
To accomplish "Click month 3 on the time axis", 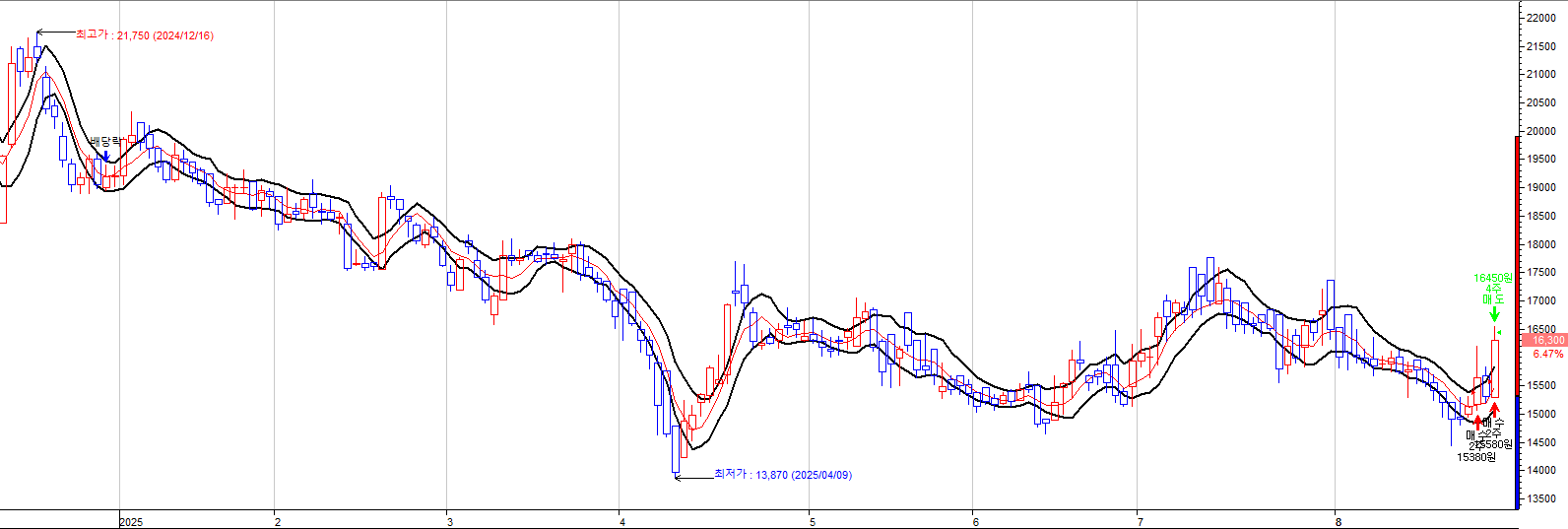I will click(449, 522).
